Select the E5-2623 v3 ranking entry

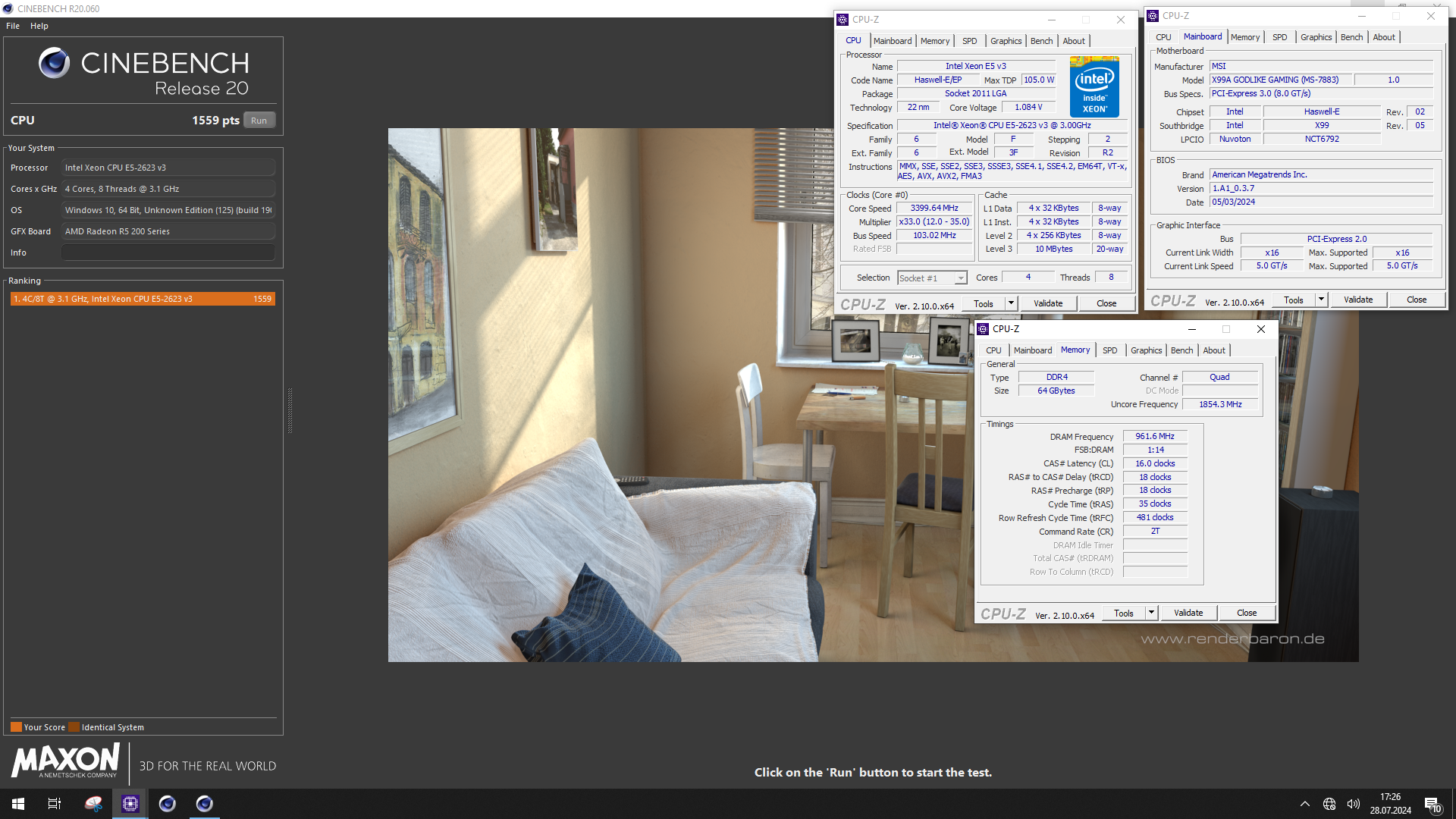[x=143, y=299]
